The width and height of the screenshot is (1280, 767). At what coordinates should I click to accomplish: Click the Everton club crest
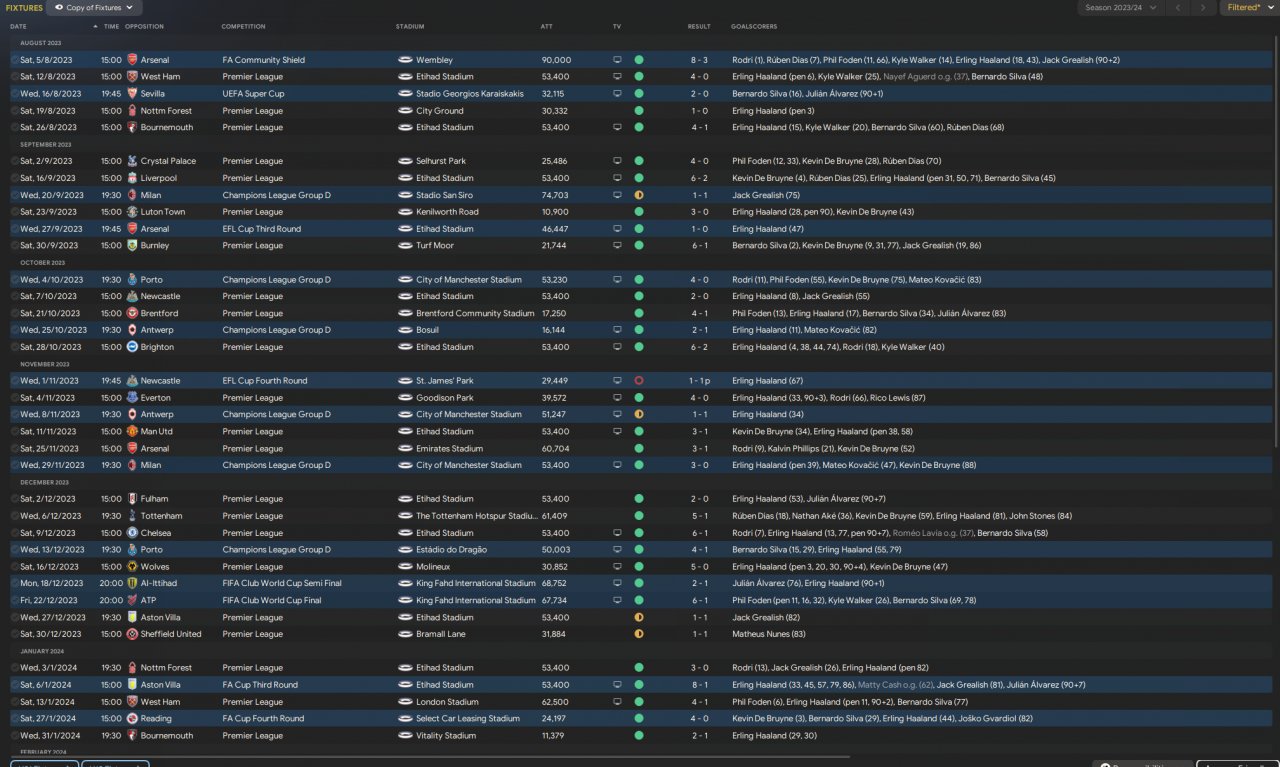[x=132, y=398]
